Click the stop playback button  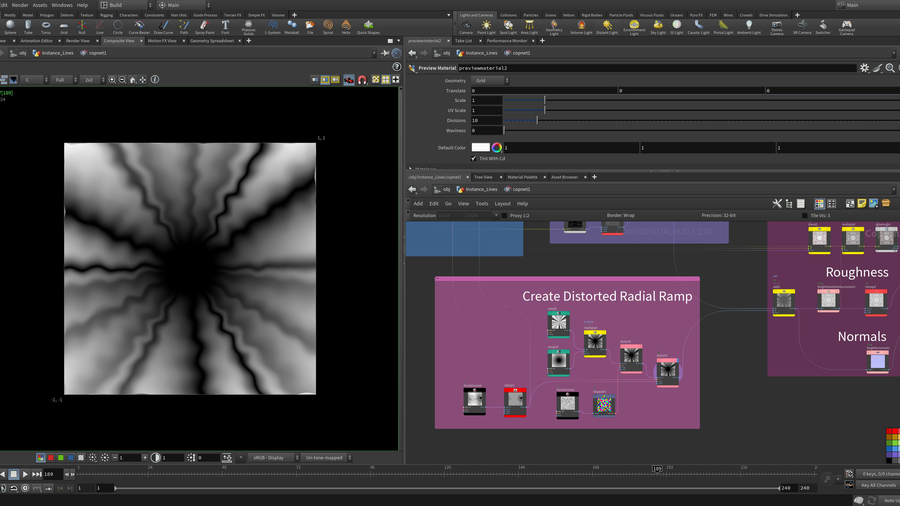pos(14,474)
